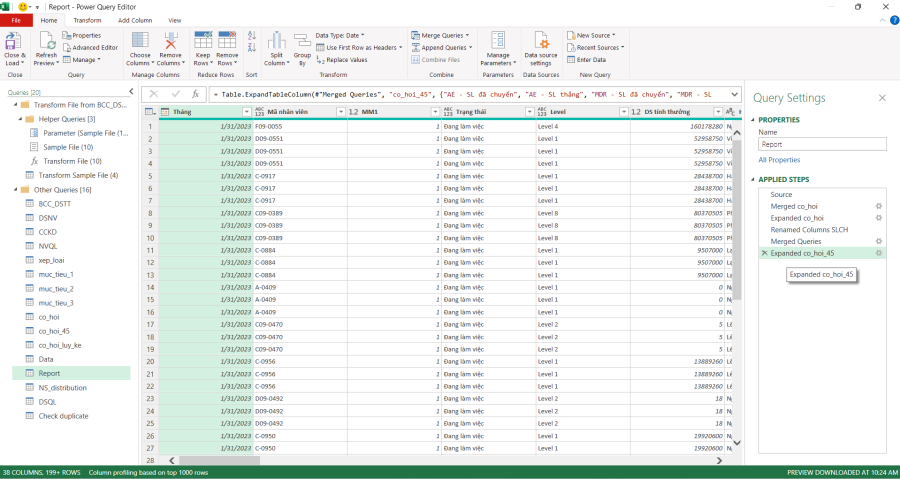Click the Group By icon
Image resolution: width=900 pixels, height=479 pixels.
tap(302, 40)
